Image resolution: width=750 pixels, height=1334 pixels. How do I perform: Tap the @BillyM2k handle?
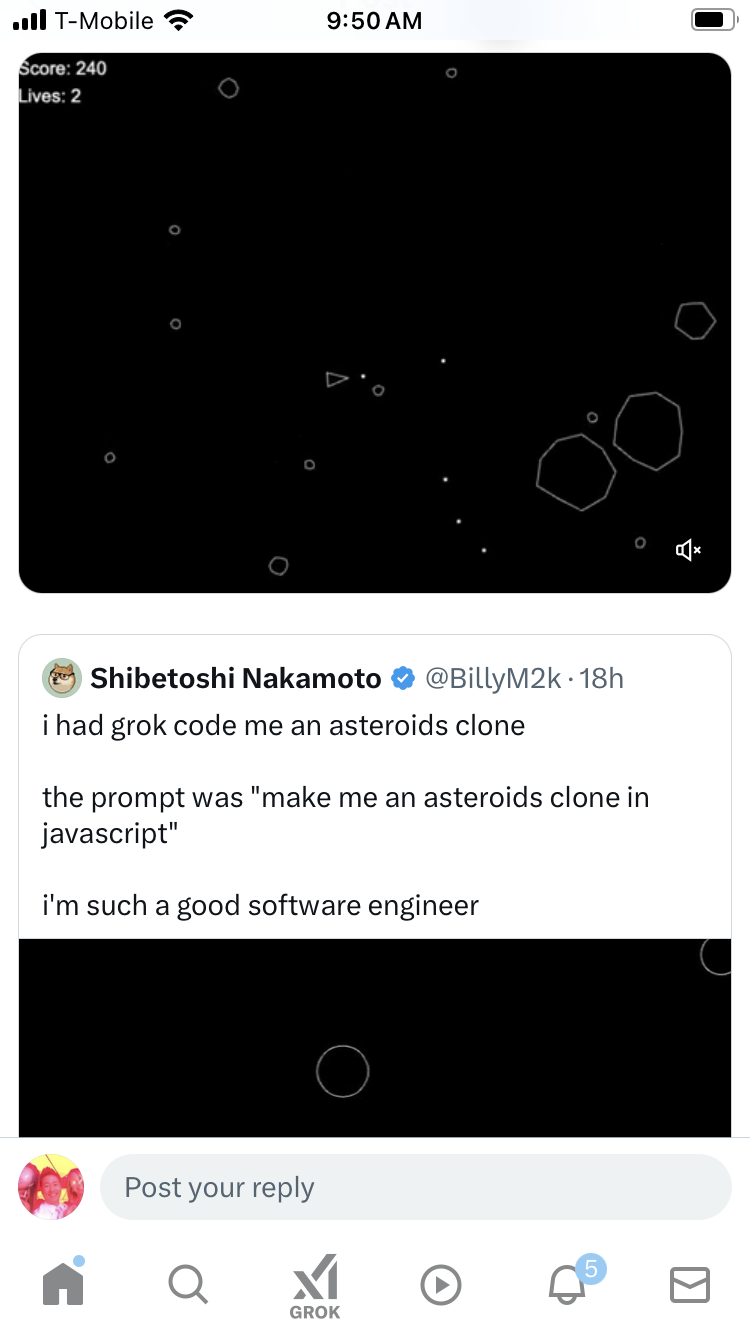[492, 679]
